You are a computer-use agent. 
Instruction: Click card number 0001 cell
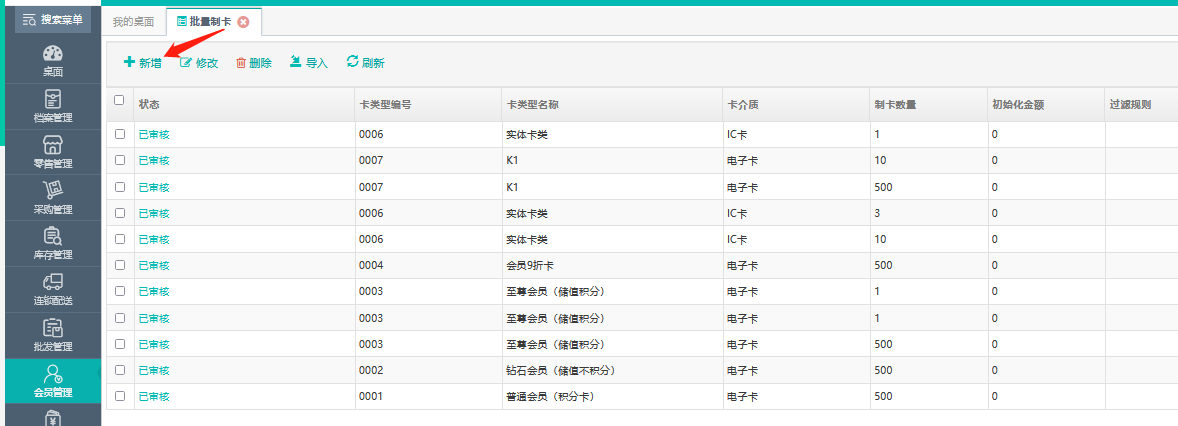point(428,397)
